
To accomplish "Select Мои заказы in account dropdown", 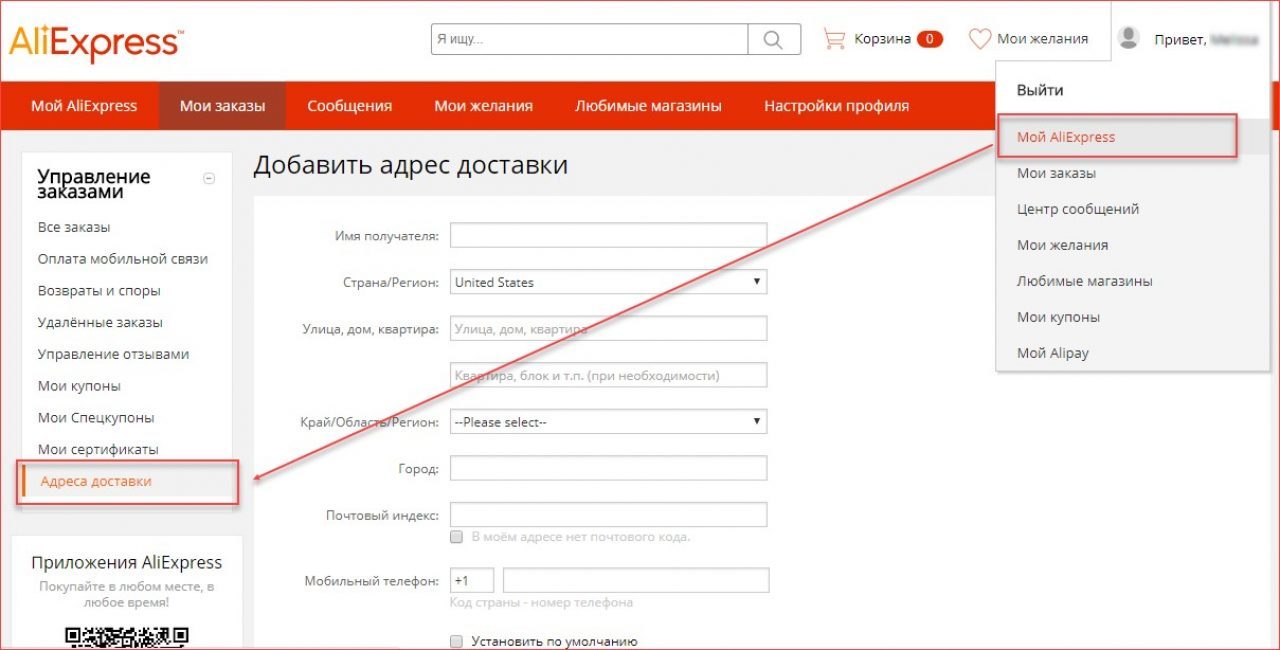I will pos(1056,173).
